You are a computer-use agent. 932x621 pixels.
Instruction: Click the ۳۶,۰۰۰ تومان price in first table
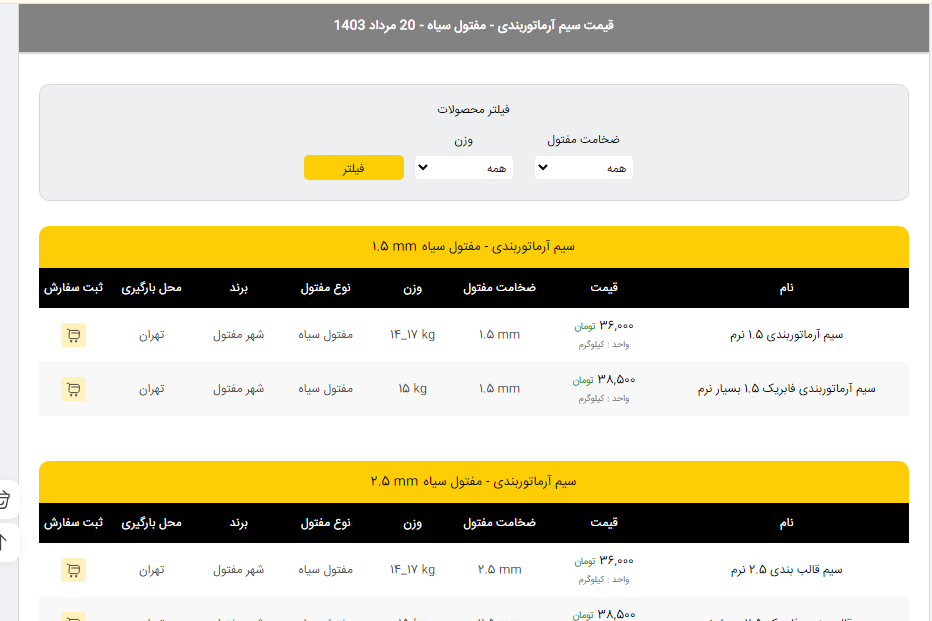coord(604,325)
